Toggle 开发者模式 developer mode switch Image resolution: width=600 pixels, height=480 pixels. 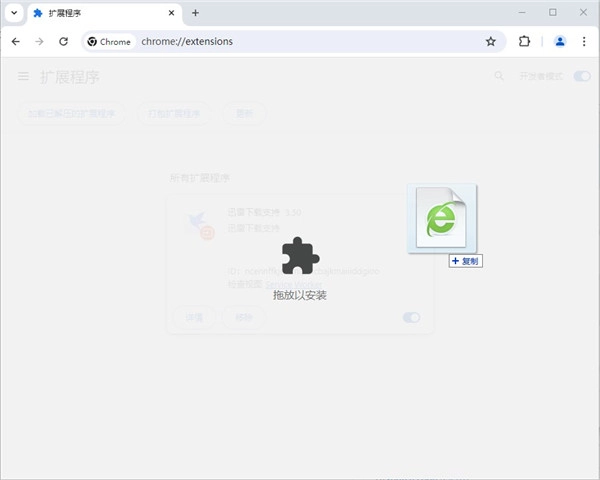click(582, 77)
